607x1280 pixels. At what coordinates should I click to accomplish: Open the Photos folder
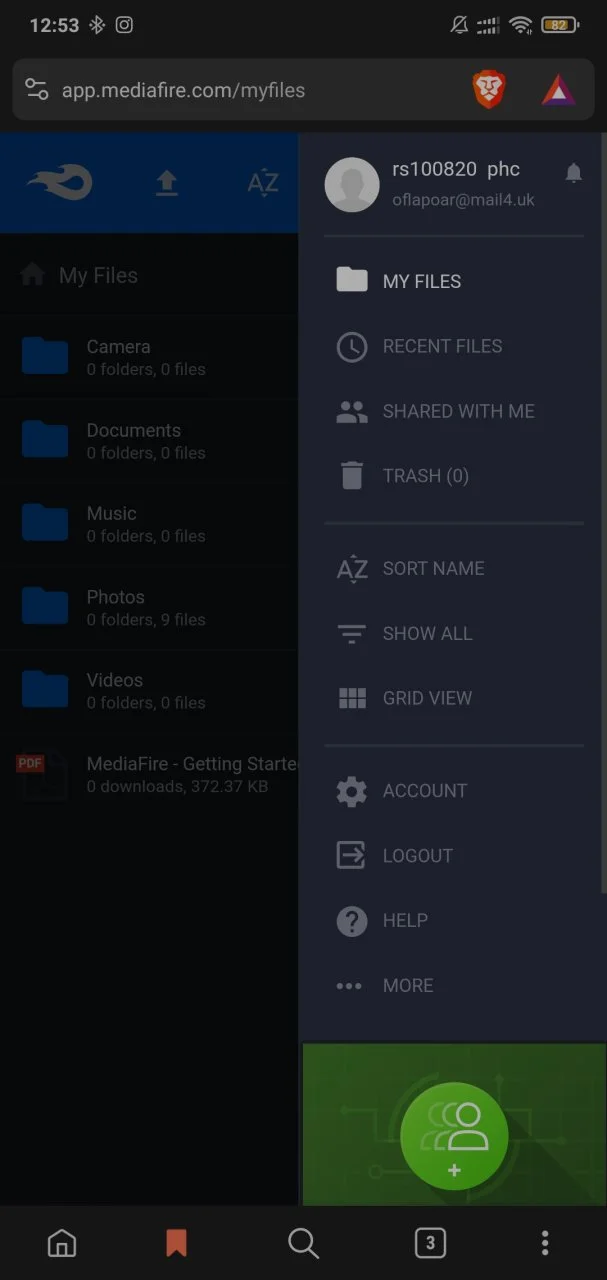pyautogui.click(x=149, y=607)
